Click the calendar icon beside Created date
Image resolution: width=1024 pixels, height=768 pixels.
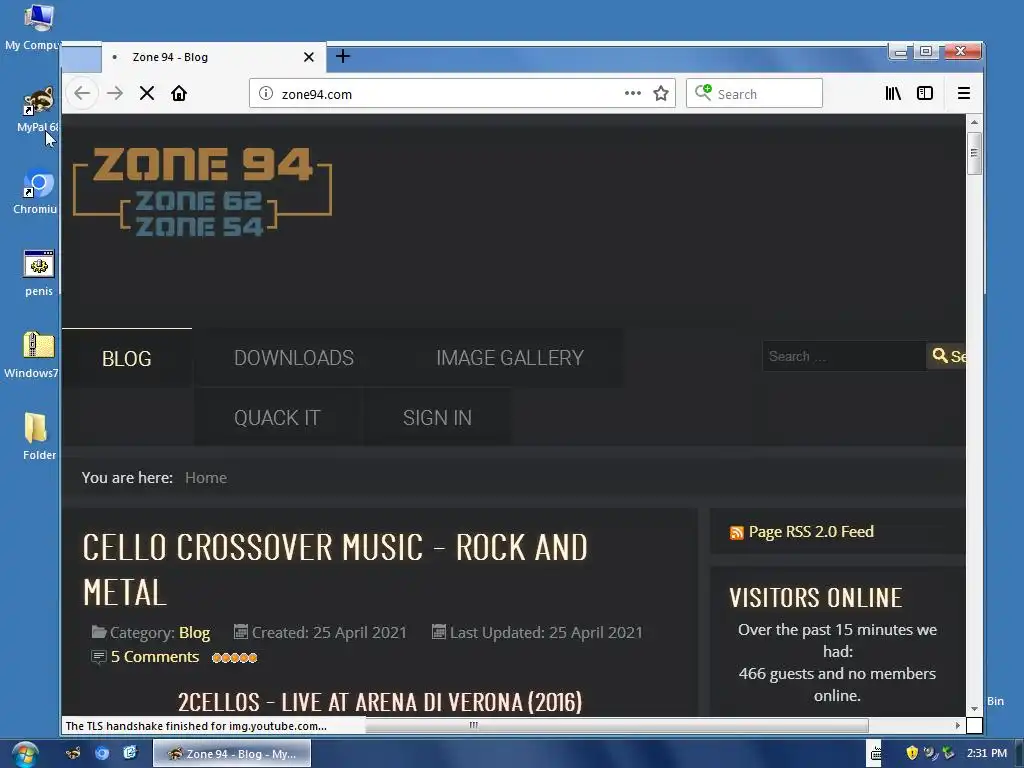(x=241, y=632)
